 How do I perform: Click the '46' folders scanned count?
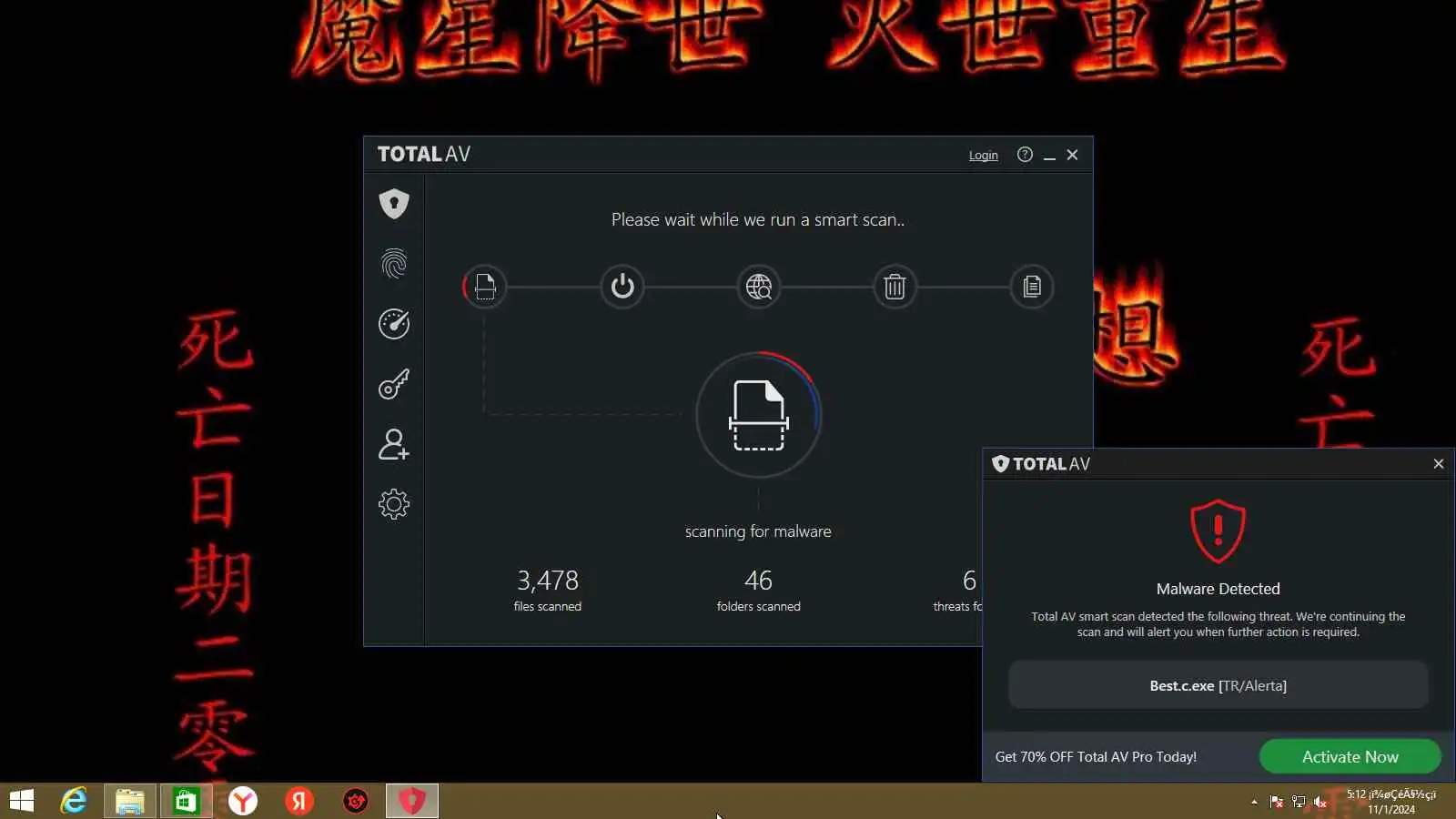(758, 581)
